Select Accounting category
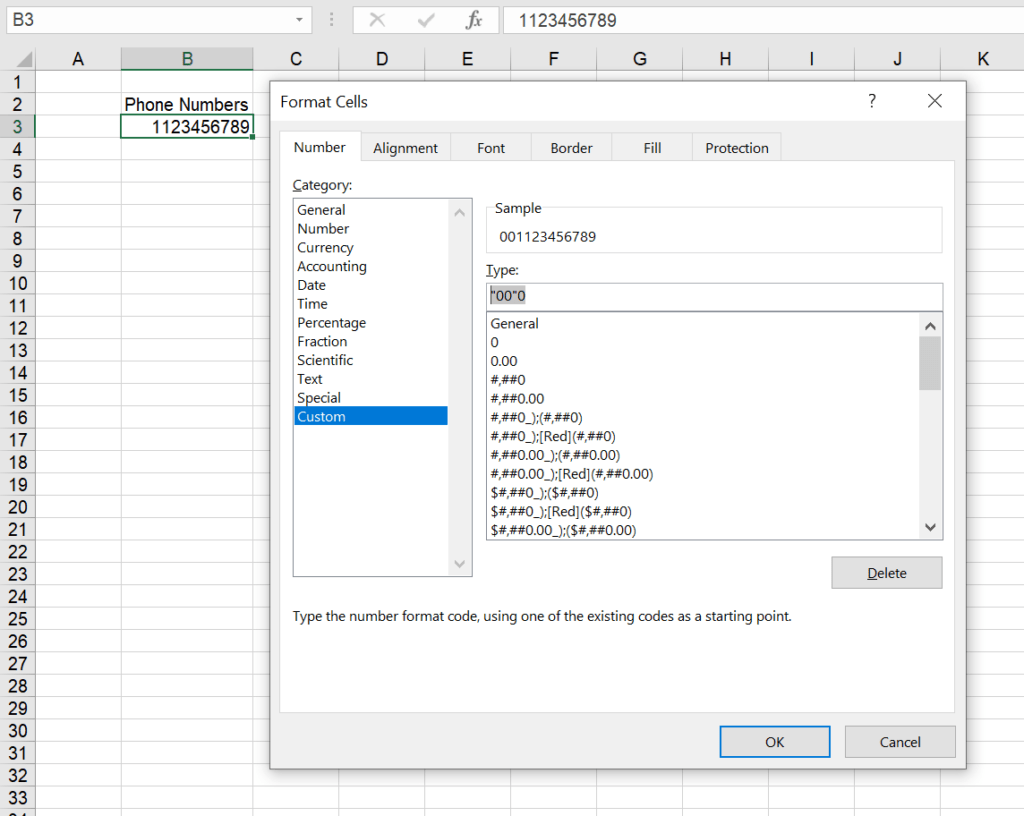This screenshot has width=1024, height=816. point(371,266)
